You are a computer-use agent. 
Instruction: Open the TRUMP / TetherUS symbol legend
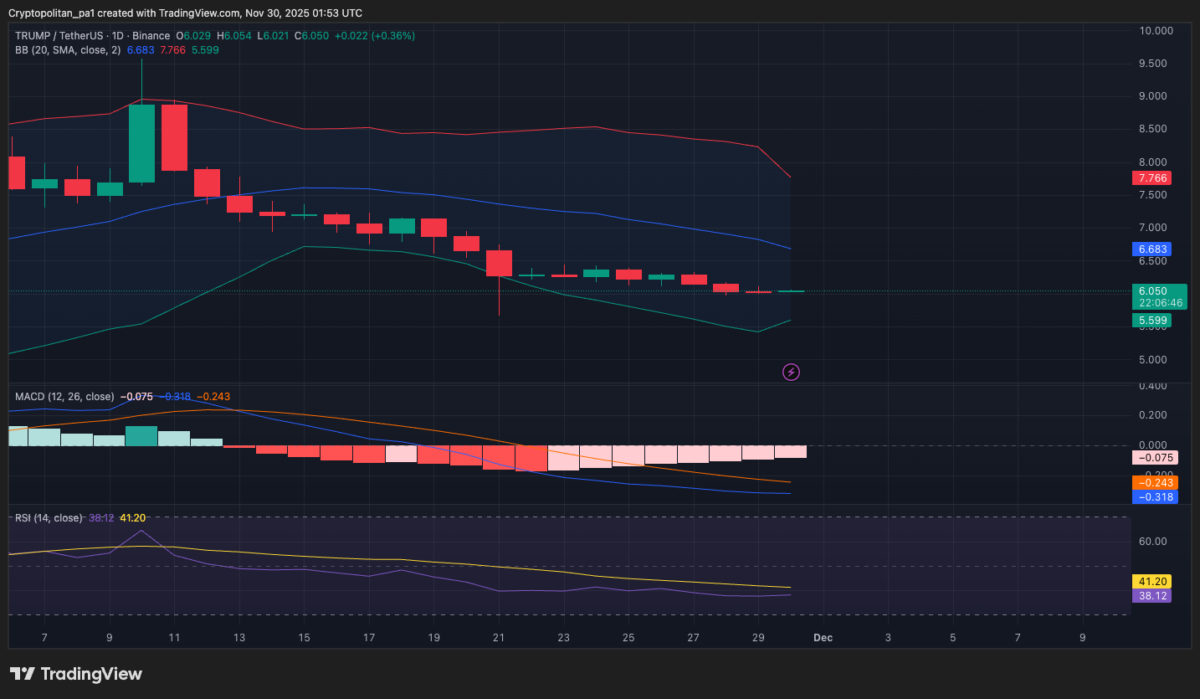(60, 34)
